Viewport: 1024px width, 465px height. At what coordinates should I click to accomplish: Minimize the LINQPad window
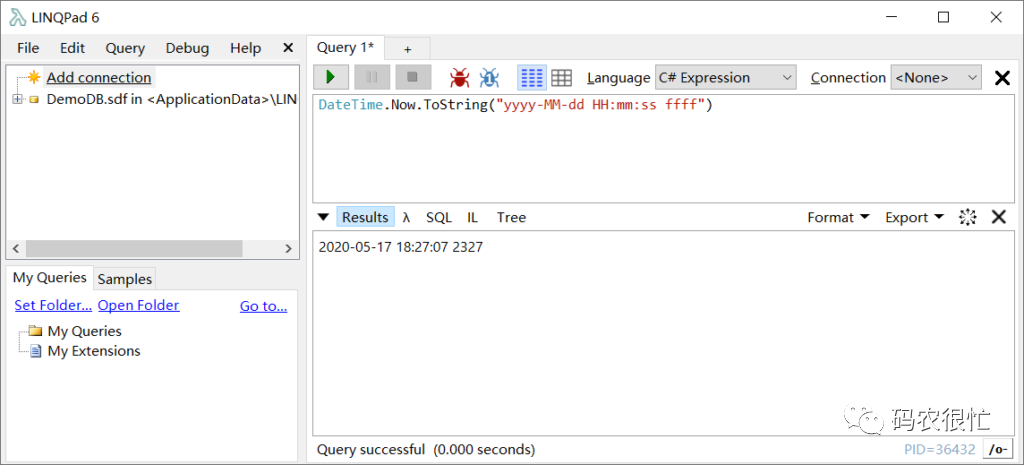point(890,18)
